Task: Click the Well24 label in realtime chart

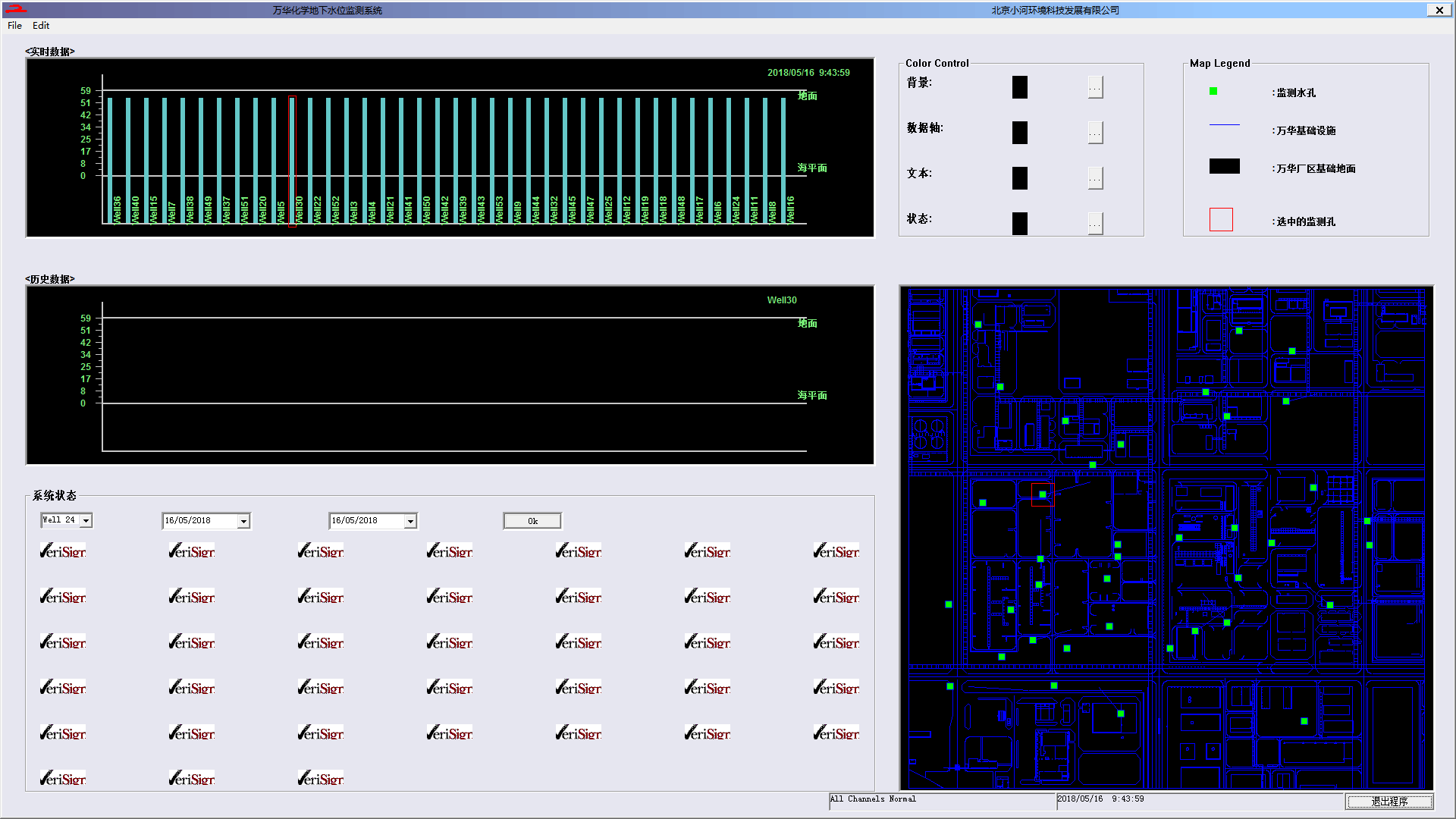Action: point(736,209)
